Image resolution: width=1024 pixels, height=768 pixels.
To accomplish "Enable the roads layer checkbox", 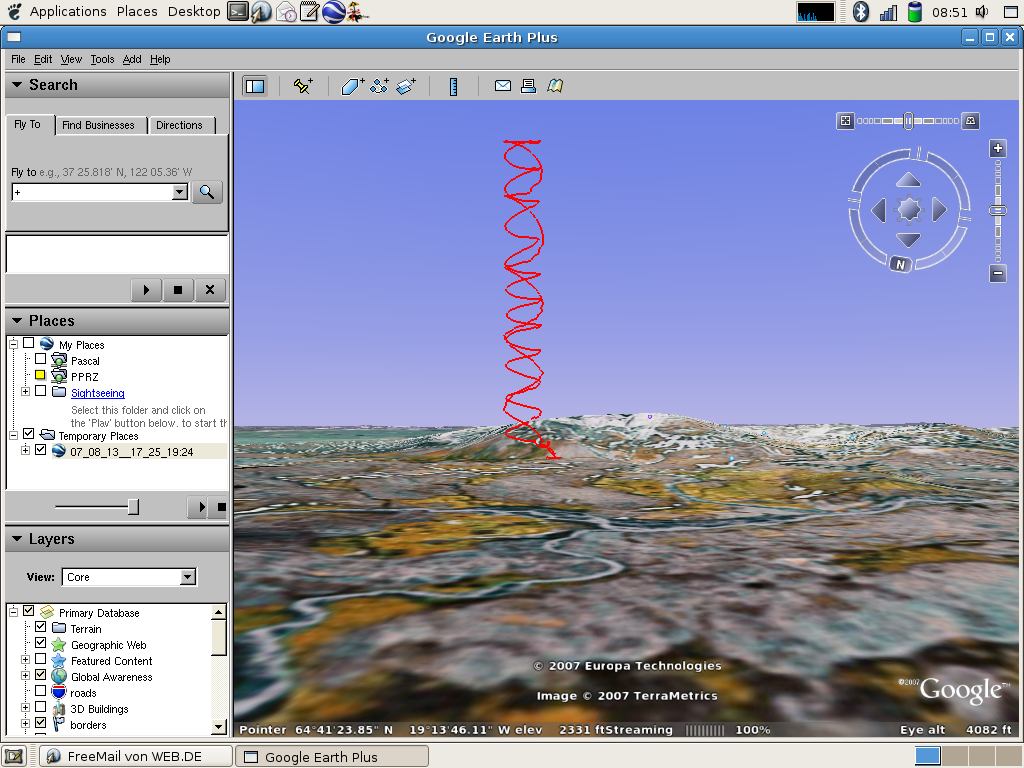I will 40,691.
